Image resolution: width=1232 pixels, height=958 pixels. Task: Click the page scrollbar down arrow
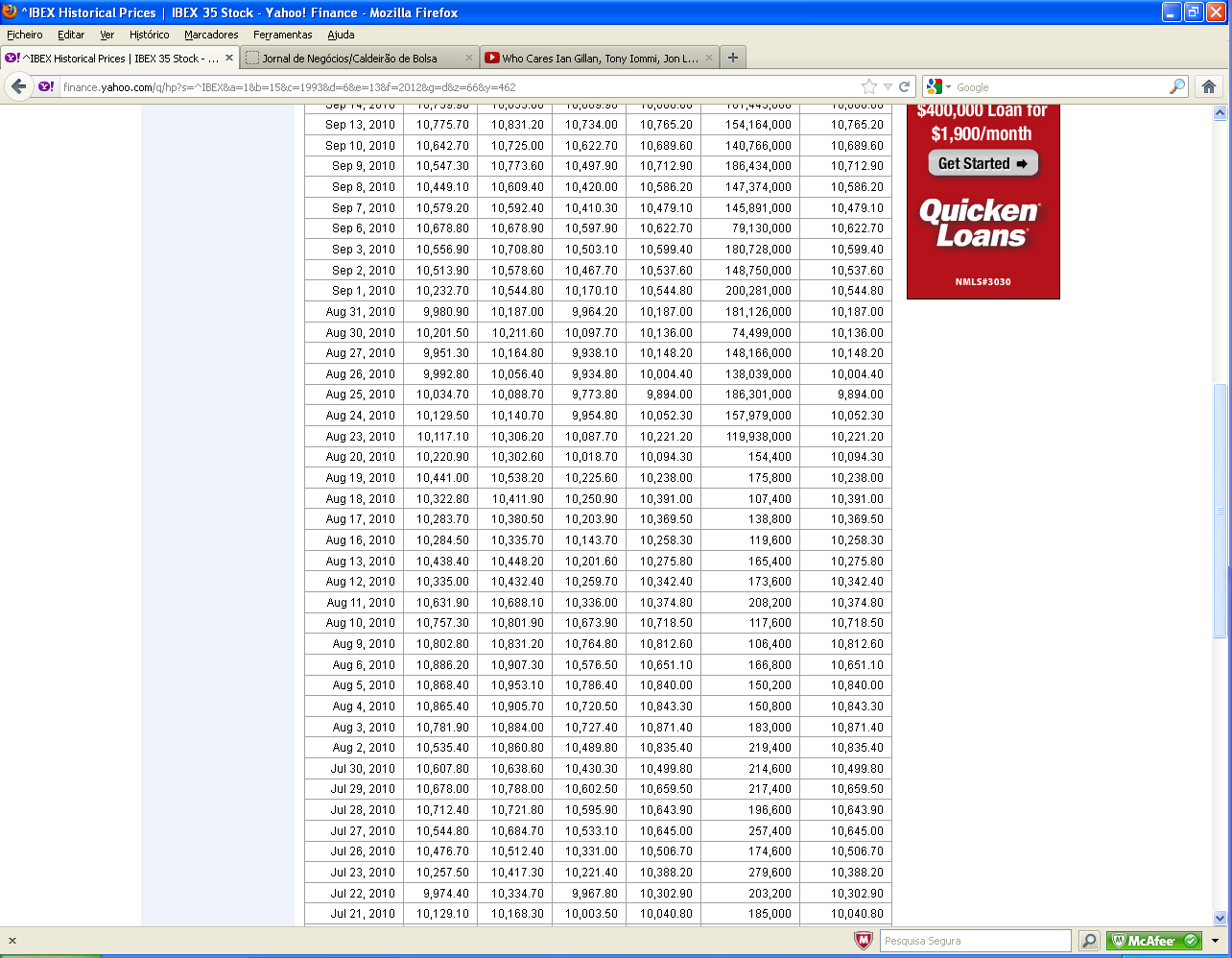pyautogui.click(x=1220, y=919)
